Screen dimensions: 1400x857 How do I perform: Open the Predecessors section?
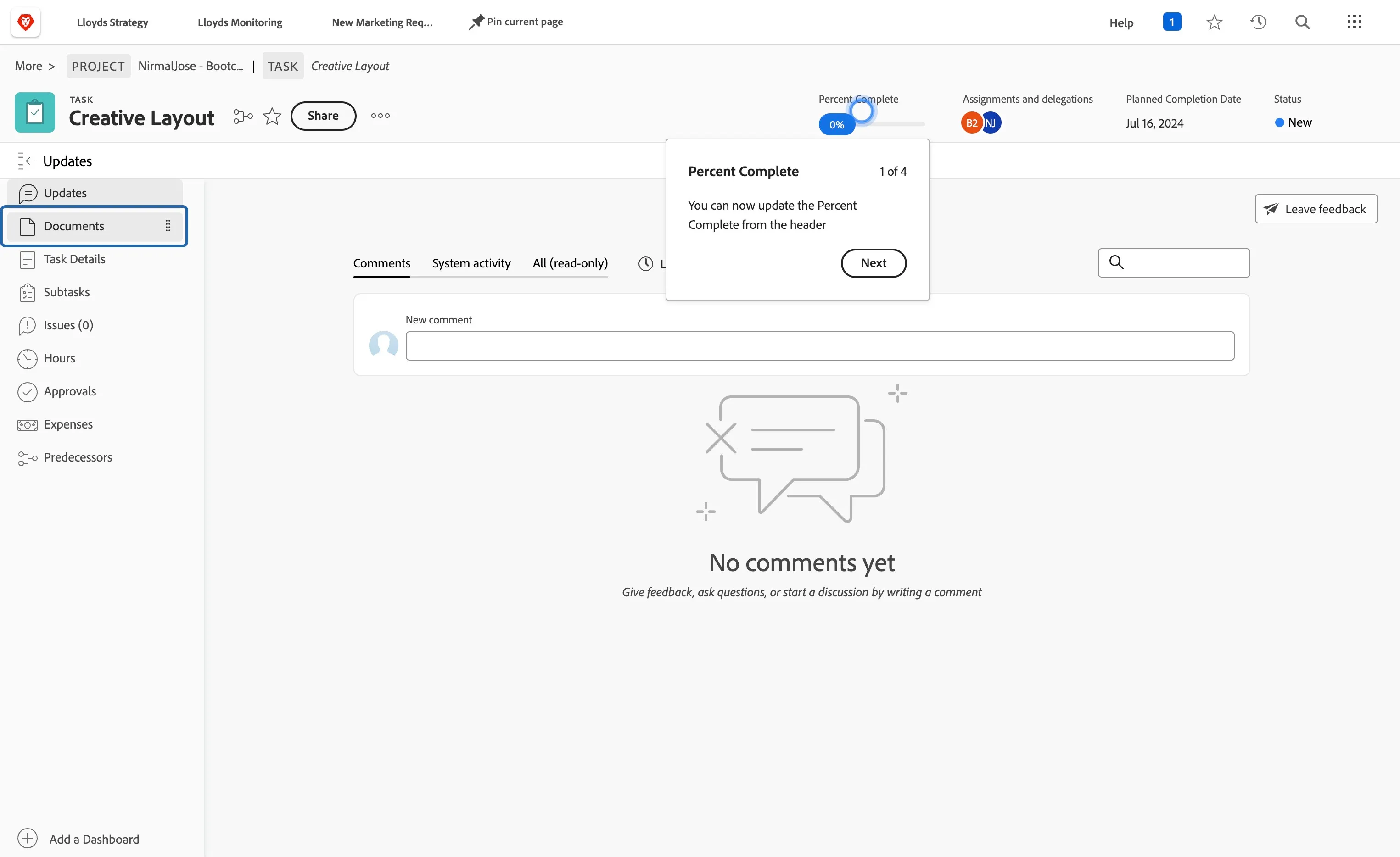click(95, 457)
